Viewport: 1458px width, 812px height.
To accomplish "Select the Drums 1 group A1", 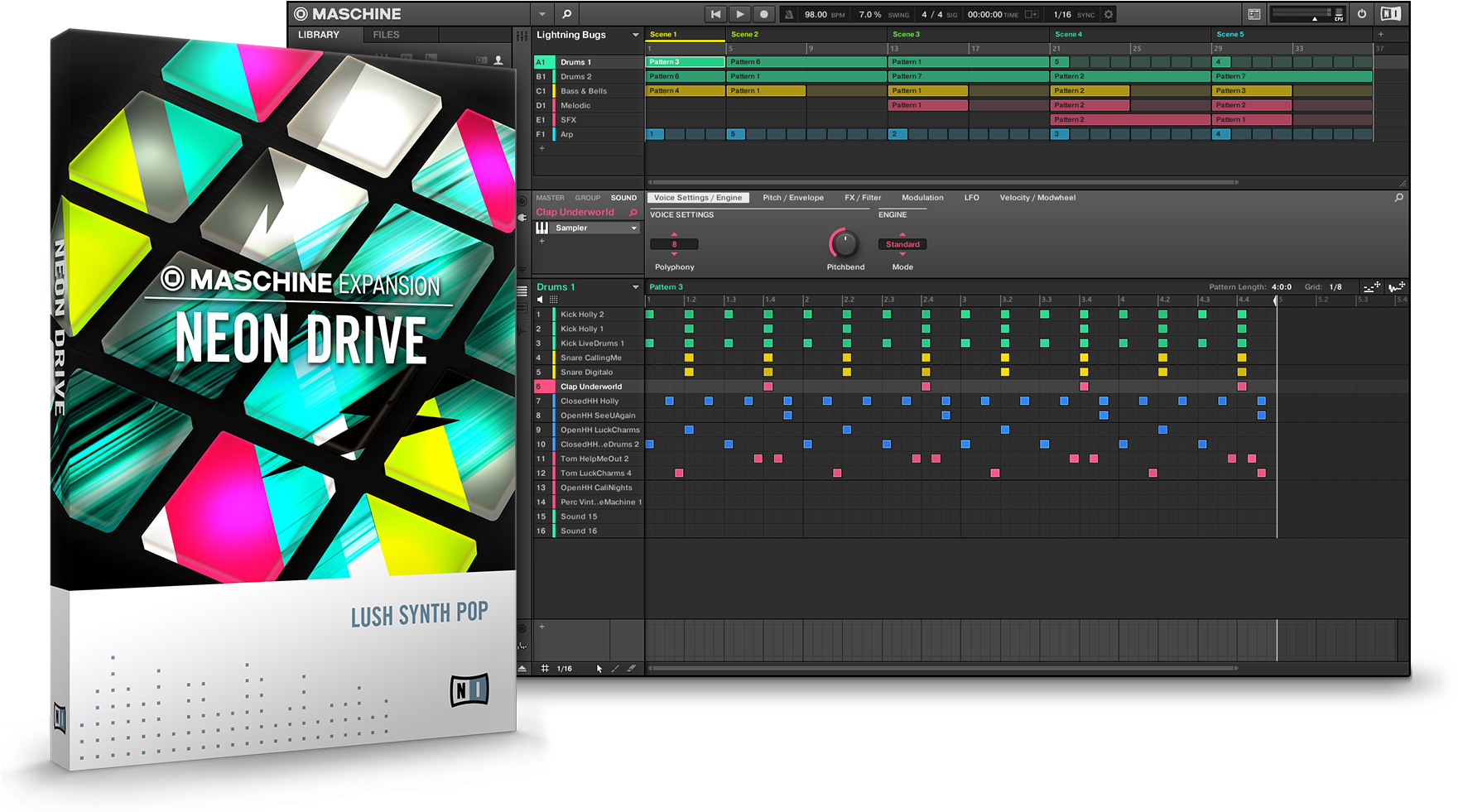I will click(x=589, y=62).
